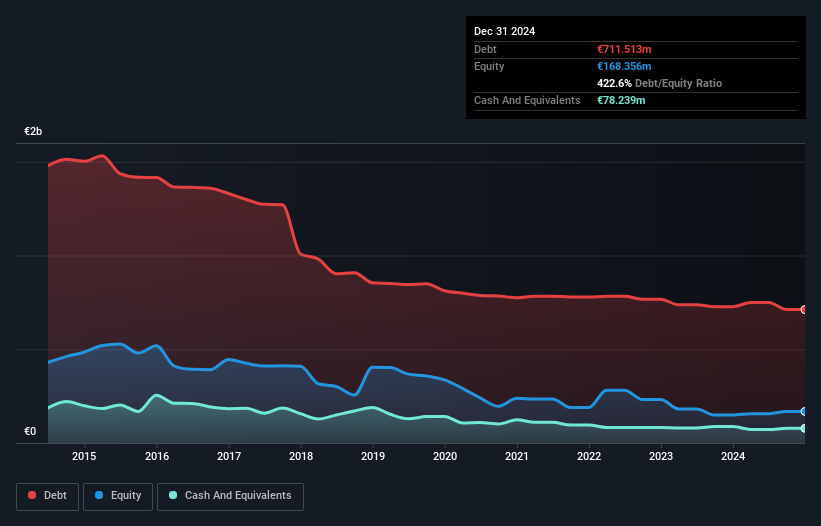Click the 2020 x-axis label
This screenshot has height=526, width=821.
445,456
